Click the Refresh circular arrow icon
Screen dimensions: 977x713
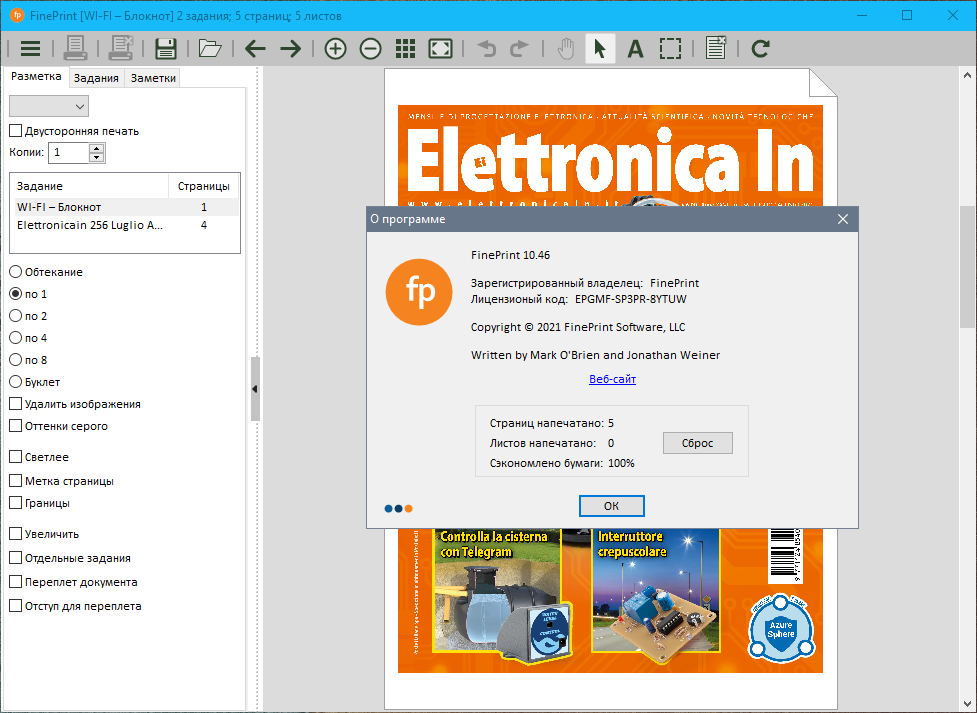[760, 48]
